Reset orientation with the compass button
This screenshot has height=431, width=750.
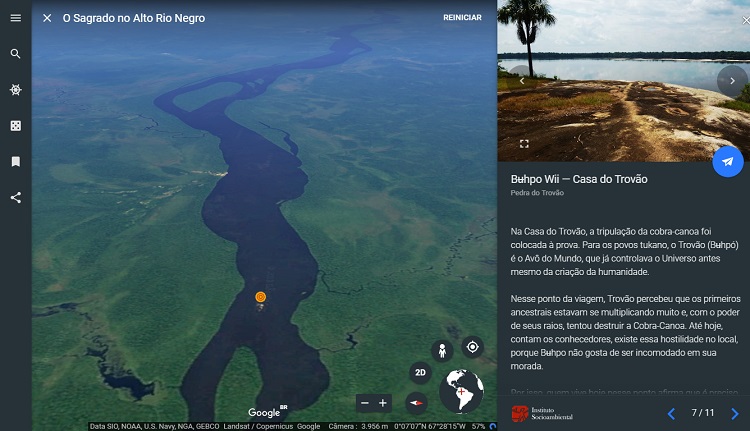417,402
